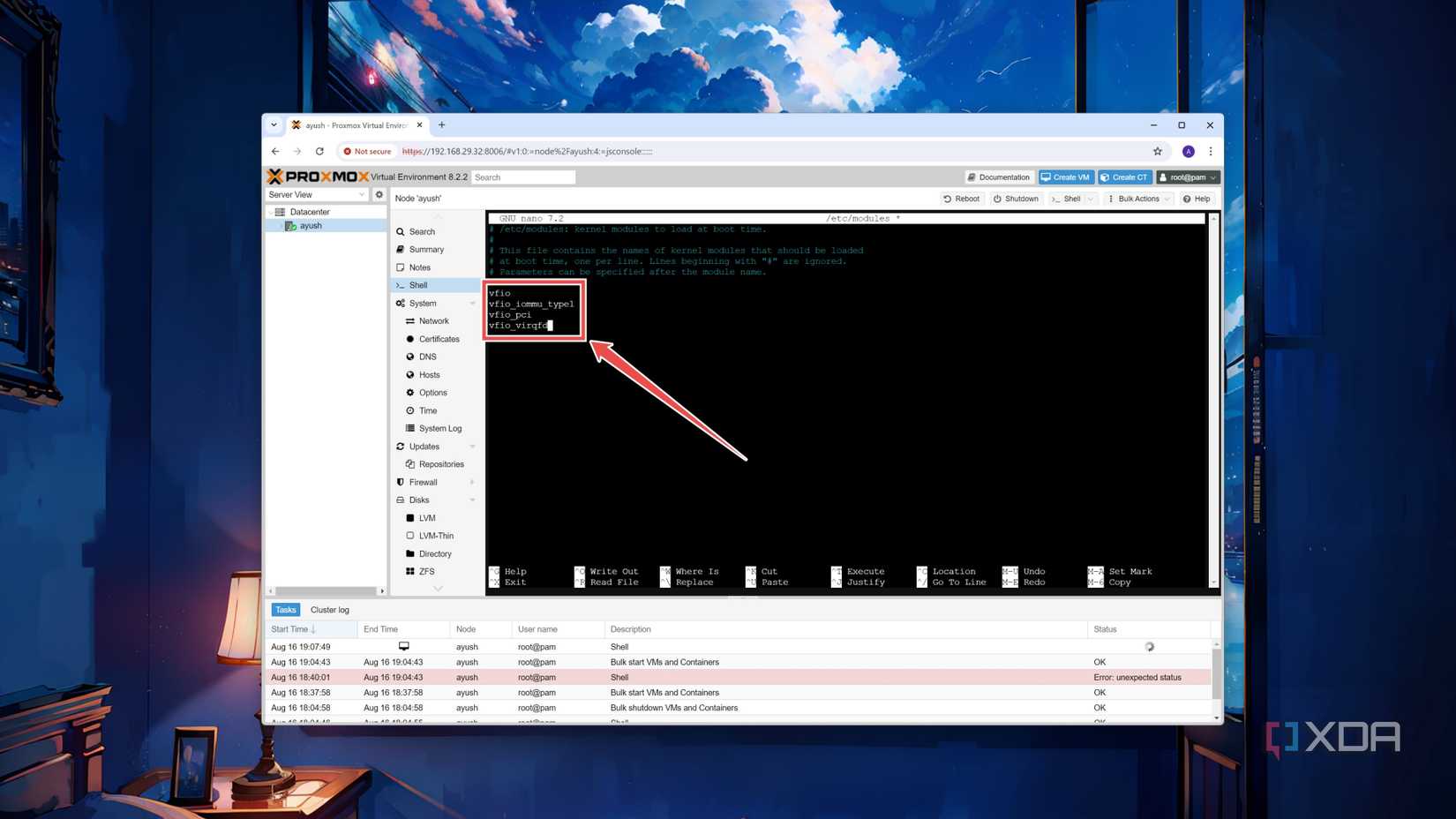This screenshot has height=819, width=1456.
Task: Sort tasks by Start Time column
Action: (311, 629)
